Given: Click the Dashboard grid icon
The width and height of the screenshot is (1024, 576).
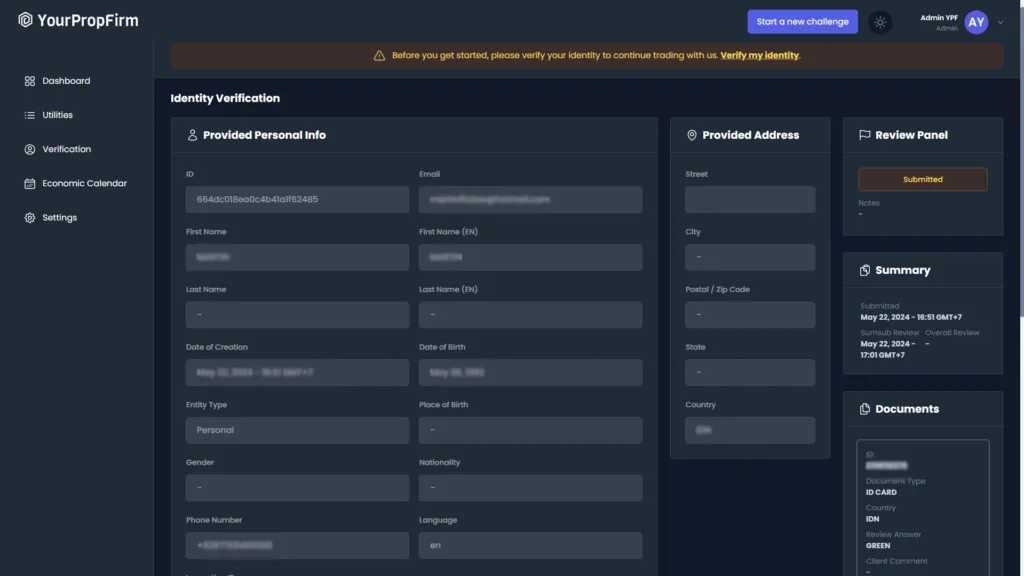Looking at the screenshot, I should coord(29,81).
